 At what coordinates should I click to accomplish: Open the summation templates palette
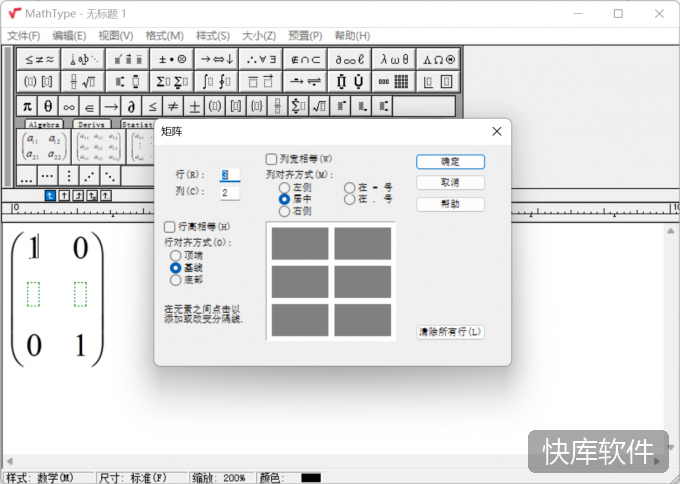[172, 82]
